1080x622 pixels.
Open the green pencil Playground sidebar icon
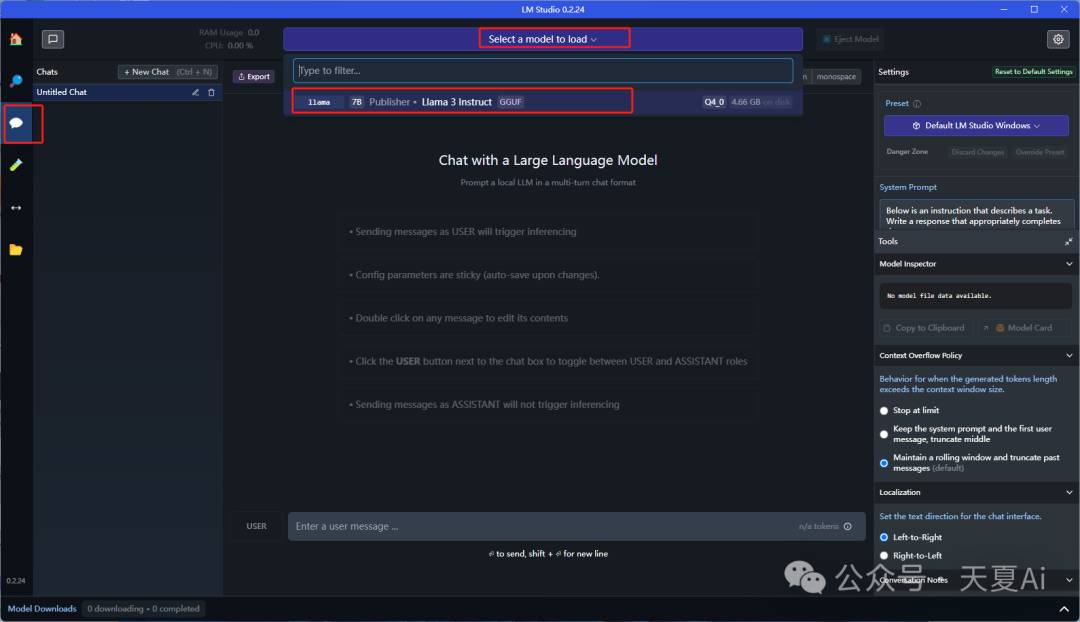[16, 165]
